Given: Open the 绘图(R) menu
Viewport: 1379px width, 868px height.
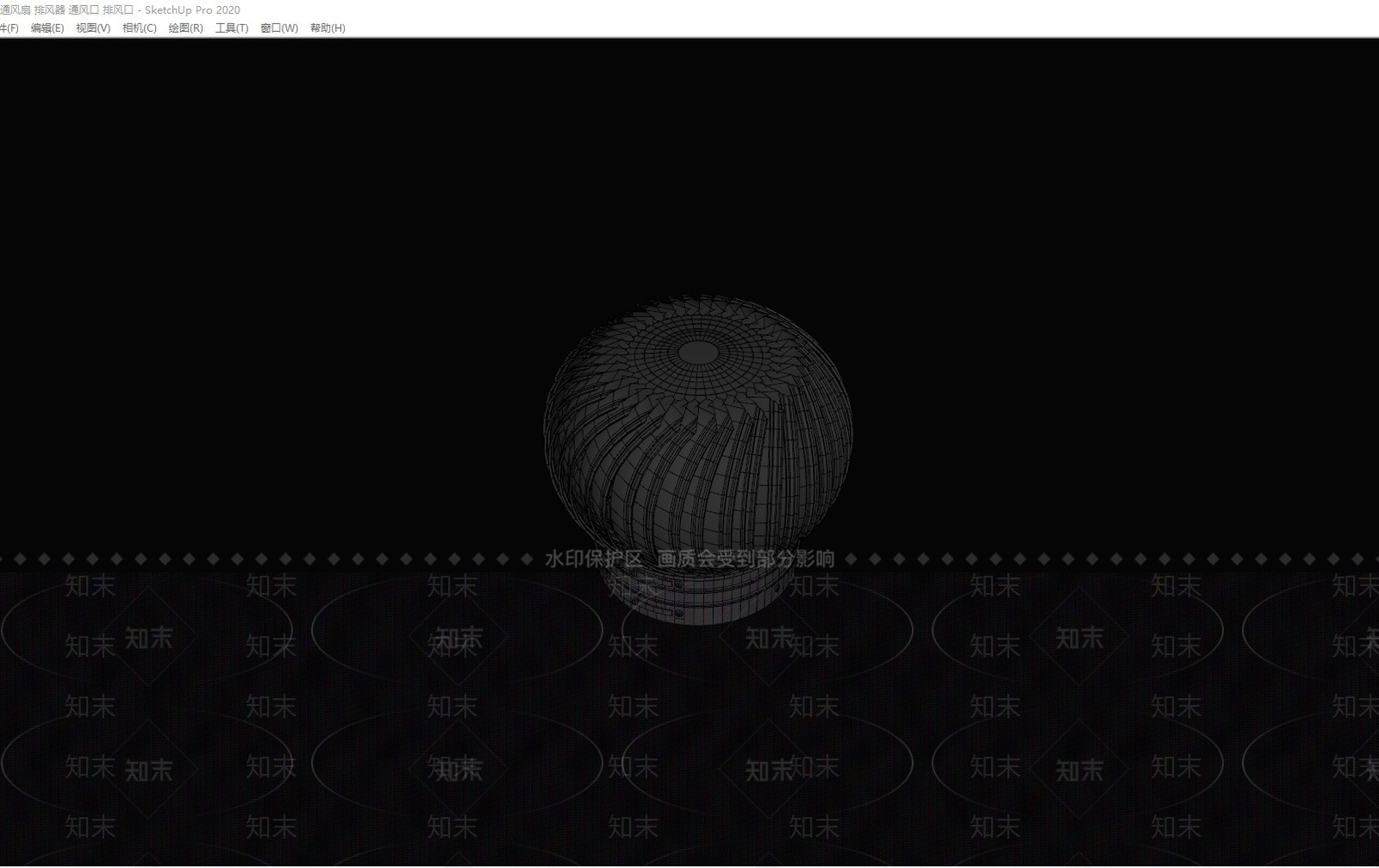Looking at the screenshot, I should (186, 28).
